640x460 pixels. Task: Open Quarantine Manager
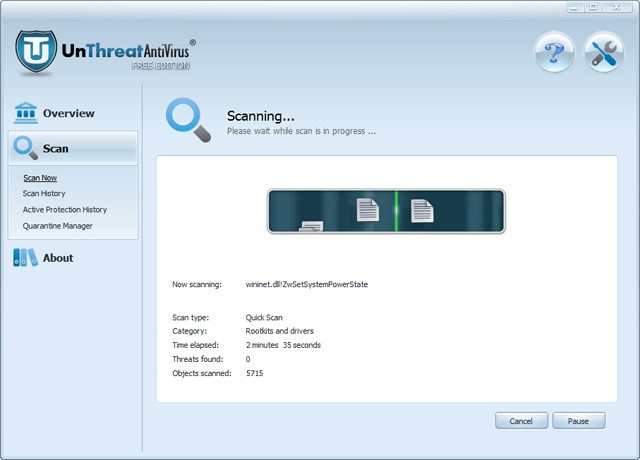[x=58, y=226]
